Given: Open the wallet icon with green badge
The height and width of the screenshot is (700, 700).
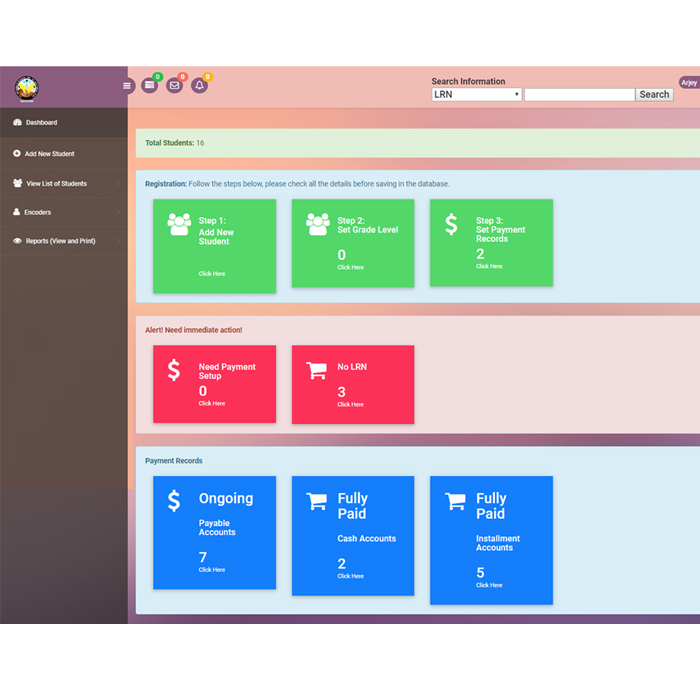Looking at the screenshot, I should (150, 86).
